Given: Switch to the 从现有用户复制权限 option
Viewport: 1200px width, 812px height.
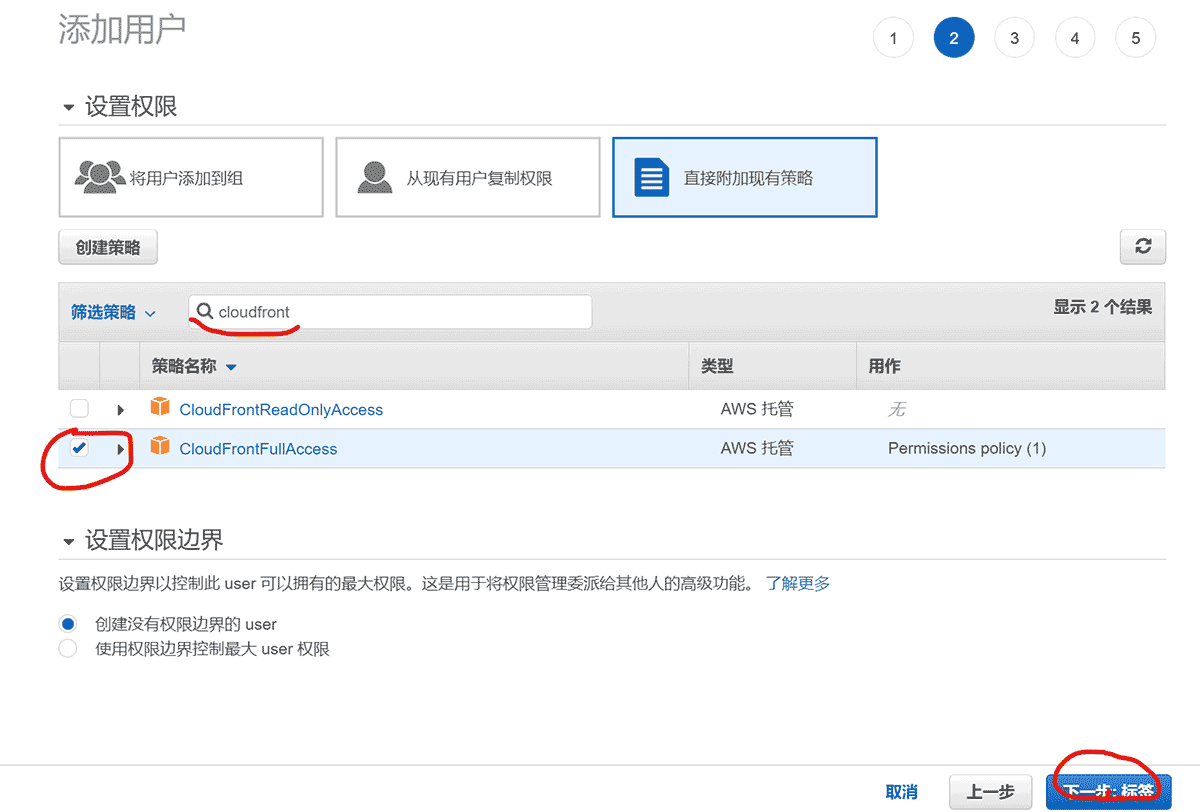Looking at the screenshot, I should pyautogui.click(x=467, y=177).
